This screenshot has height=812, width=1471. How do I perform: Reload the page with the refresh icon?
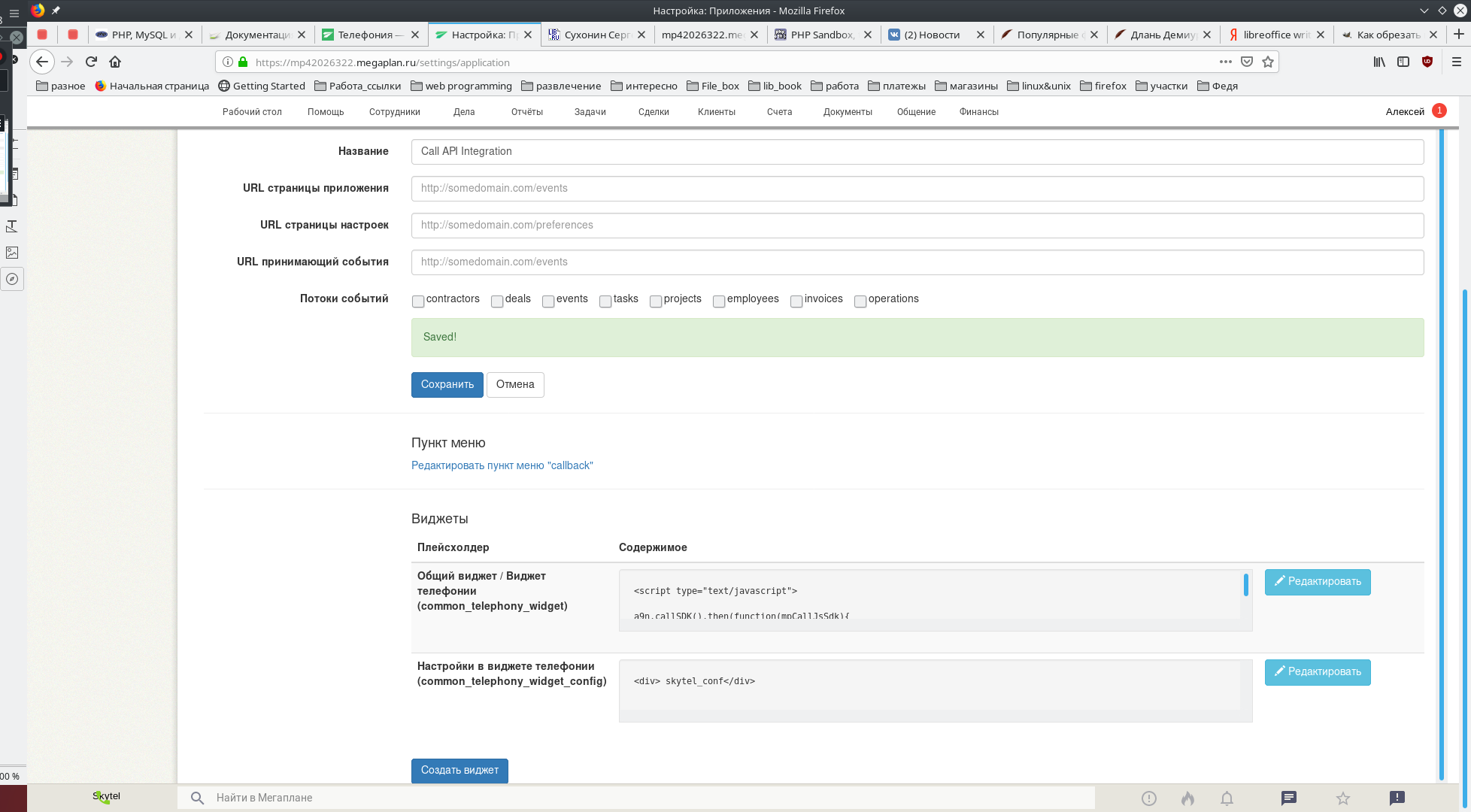(91, 62)
